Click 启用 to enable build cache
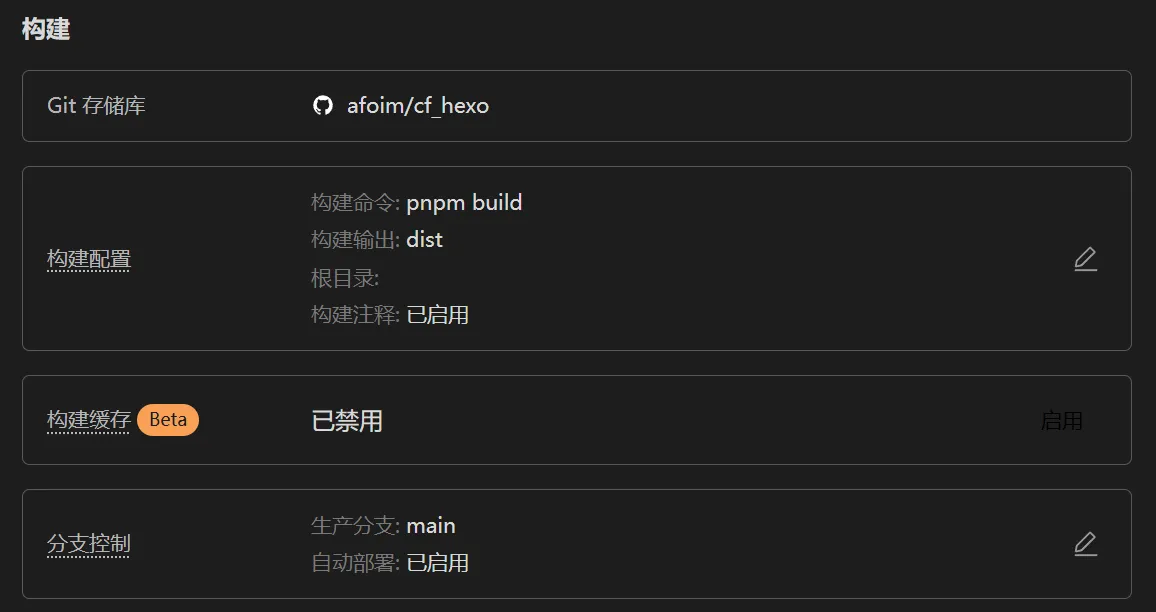The height and width of the screenshot is (612, 1156). pyautogui.click(x=1061, y=420)
